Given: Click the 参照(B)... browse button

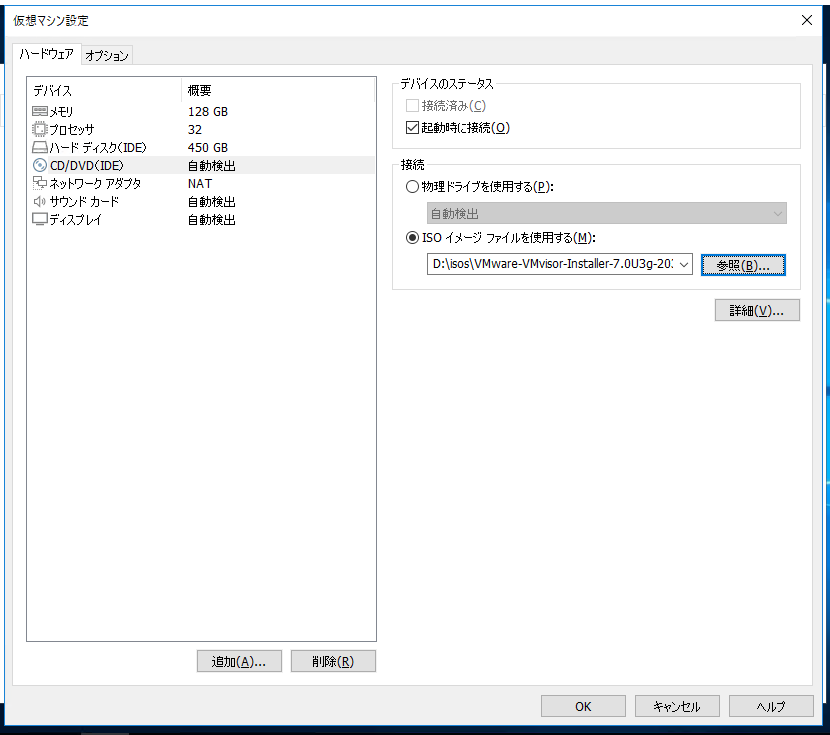Looking at the screenshot, I should 743,265.
